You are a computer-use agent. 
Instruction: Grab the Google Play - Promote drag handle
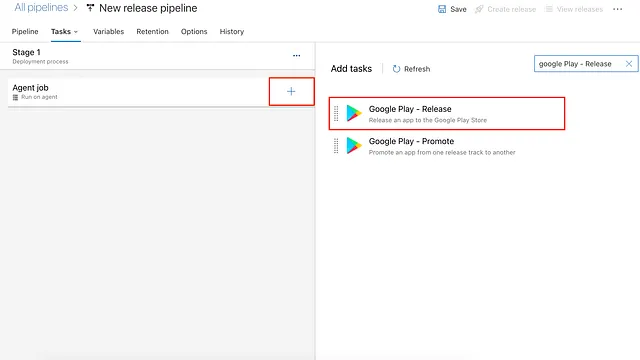coord(336,146)
